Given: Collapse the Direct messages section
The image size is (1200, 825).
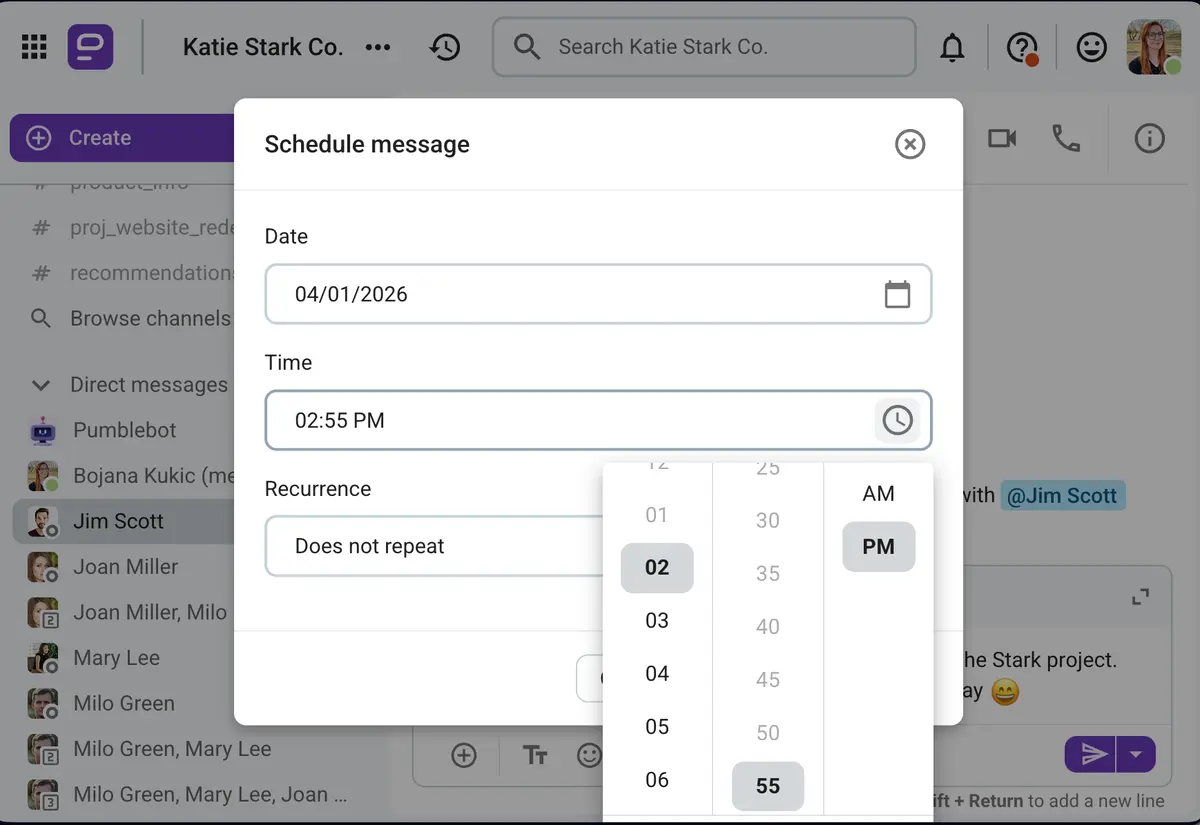Looking at the screenshot, I should pyautogui.click(x=39, y=385).
